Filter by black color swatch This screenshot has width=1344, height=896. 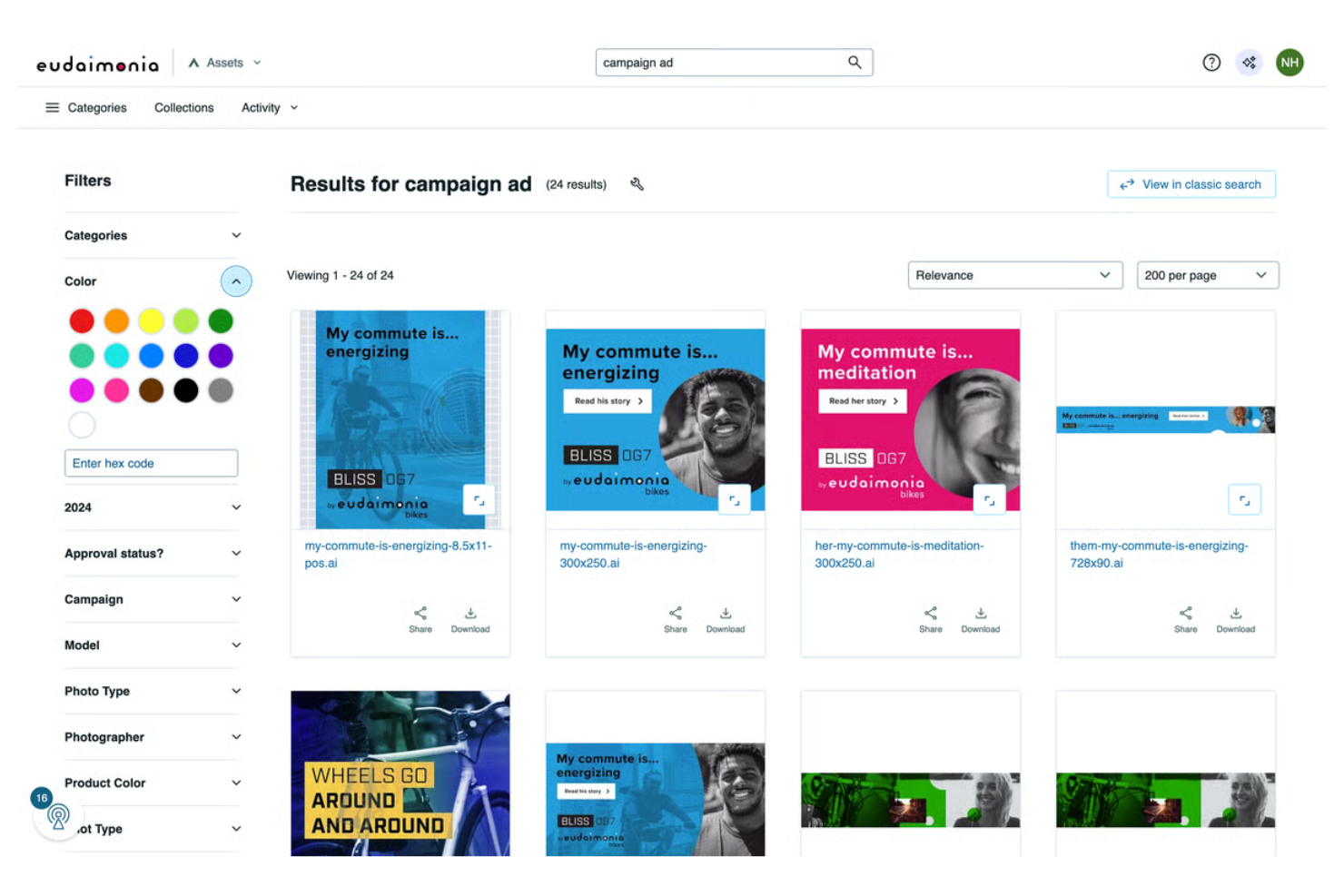(186, 390)
